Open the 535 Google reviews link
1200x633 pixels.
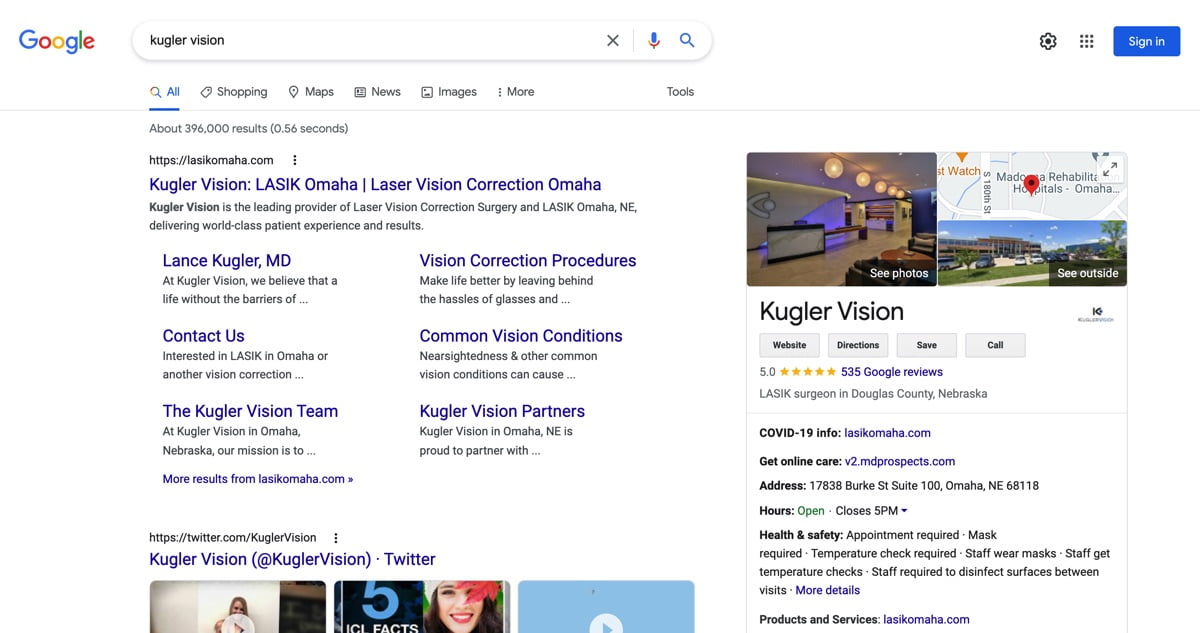pyautogui.click(x=892, y=372)
